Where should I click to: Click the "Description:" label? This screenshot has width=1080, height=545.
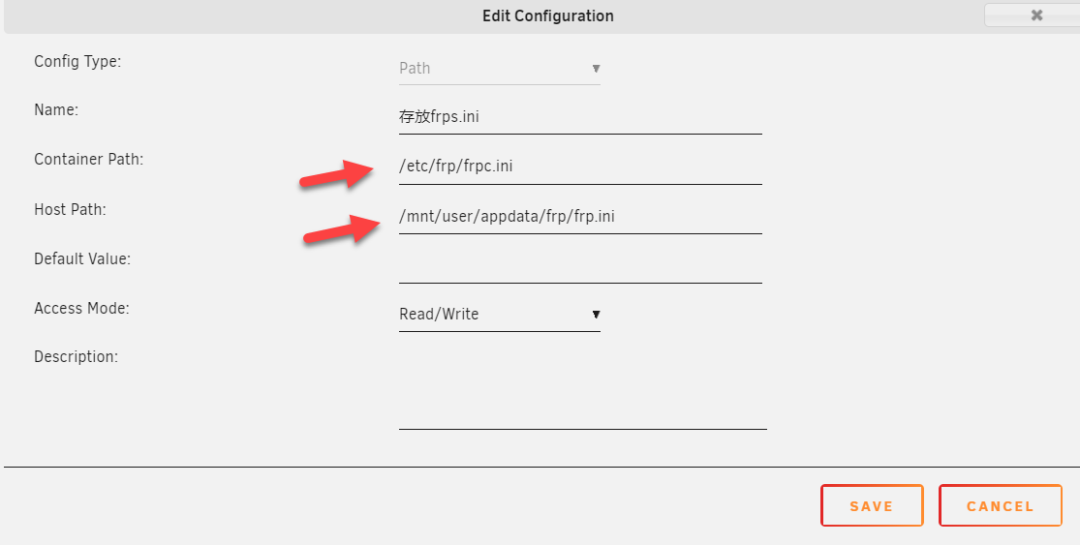tap(76, 357)
